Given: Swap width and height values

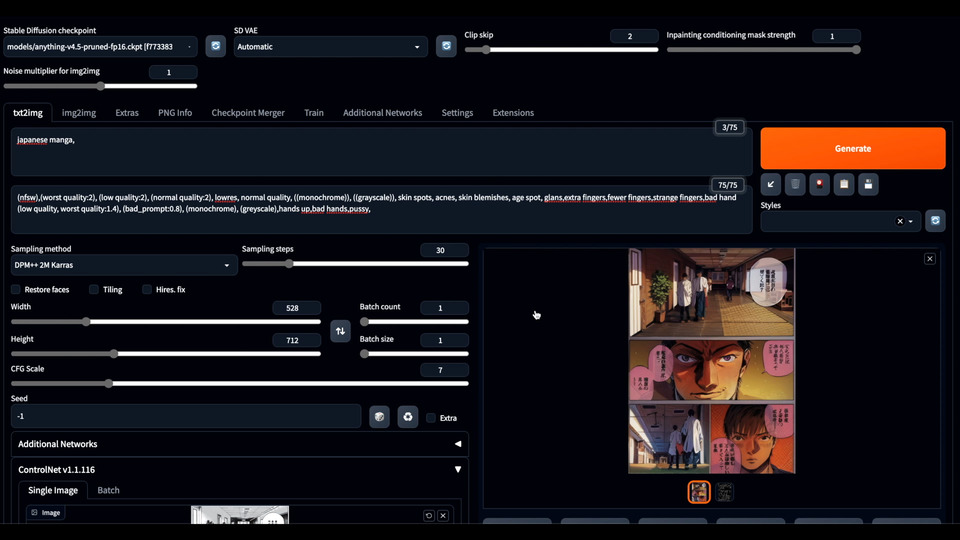Looking at the screenshot, I should (x=340, y=331).
